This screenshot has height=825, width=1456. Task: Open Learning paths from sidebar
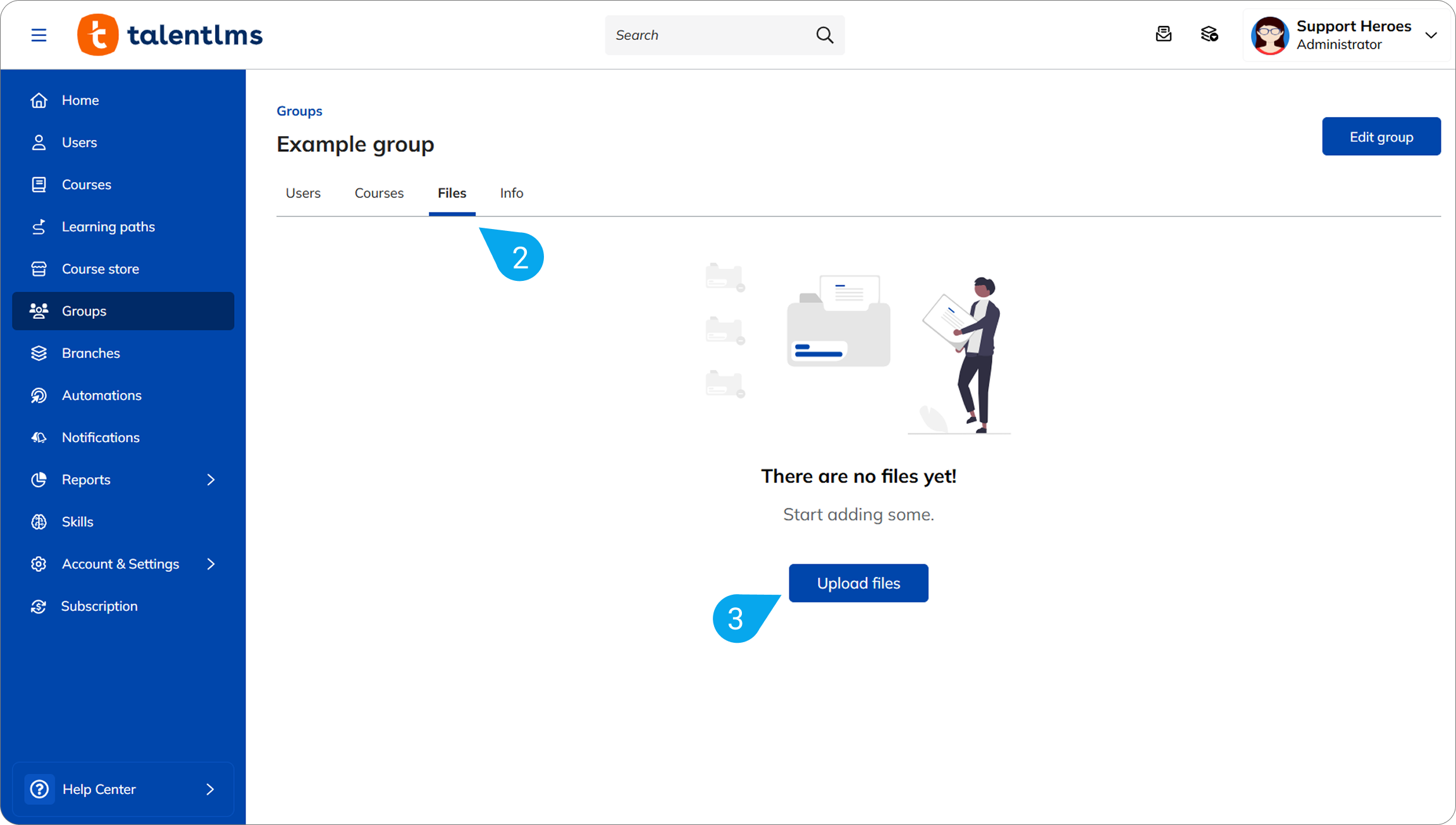click(108, 226)
